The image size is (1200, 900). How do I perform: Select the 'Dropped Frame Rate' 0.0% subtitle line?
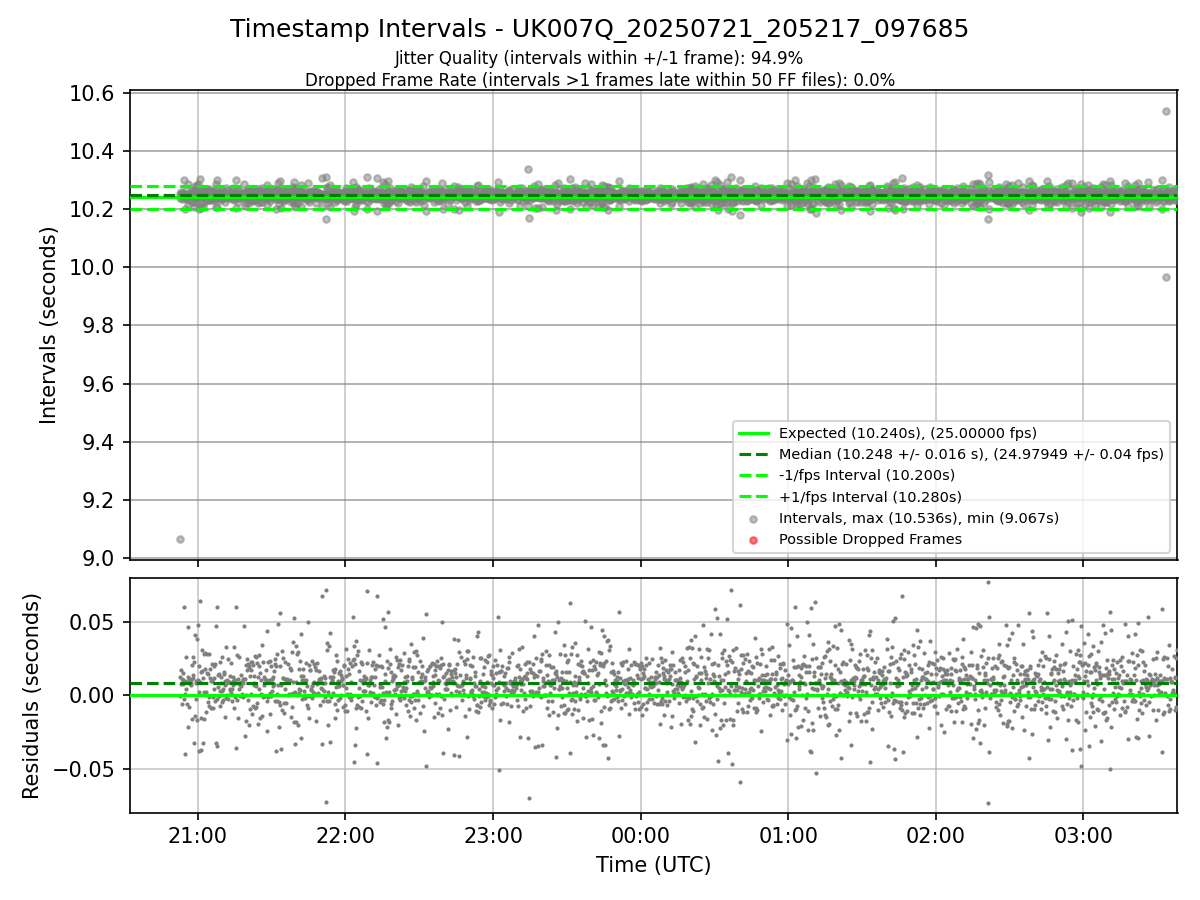coord(599,80)
